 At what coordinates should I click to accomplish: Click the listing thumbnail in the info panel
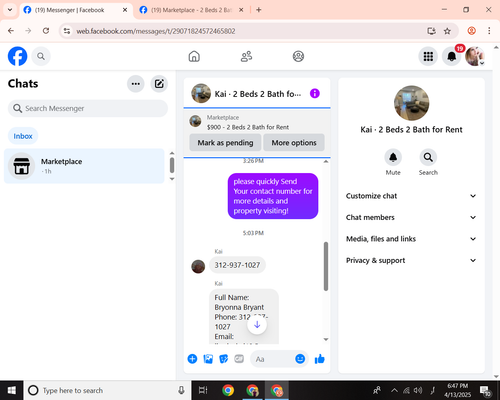pos(411,103)
